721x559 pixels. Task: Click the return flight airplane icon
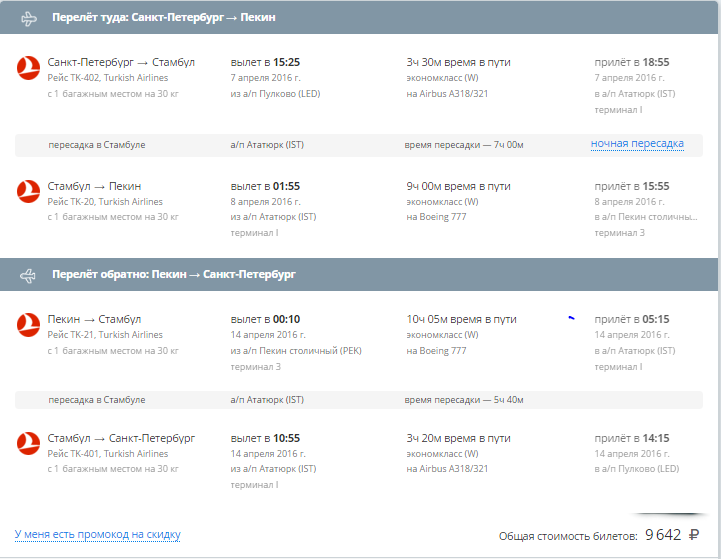click(28, 275)
